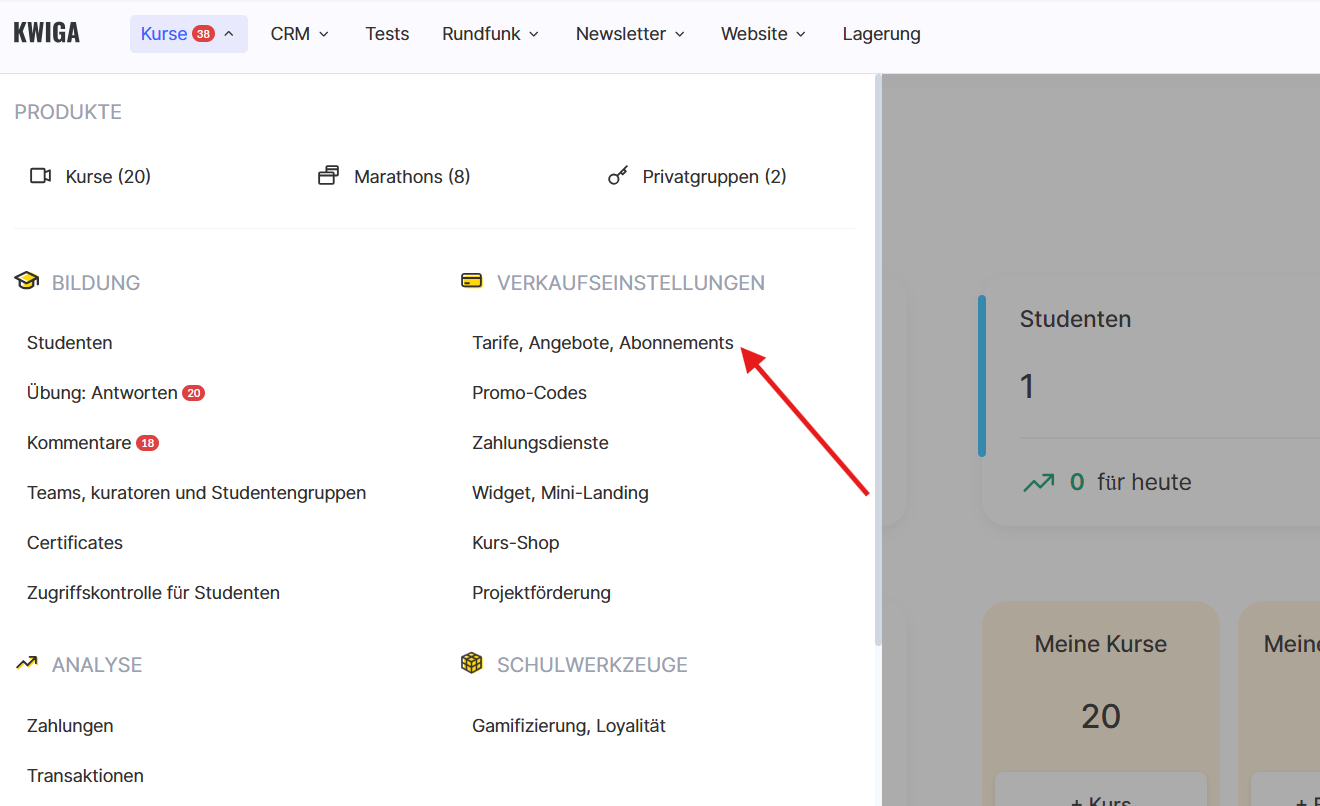Open the Studenten link under Bildung
Screen dimensions: 1320x806
[x=70, y=343]
